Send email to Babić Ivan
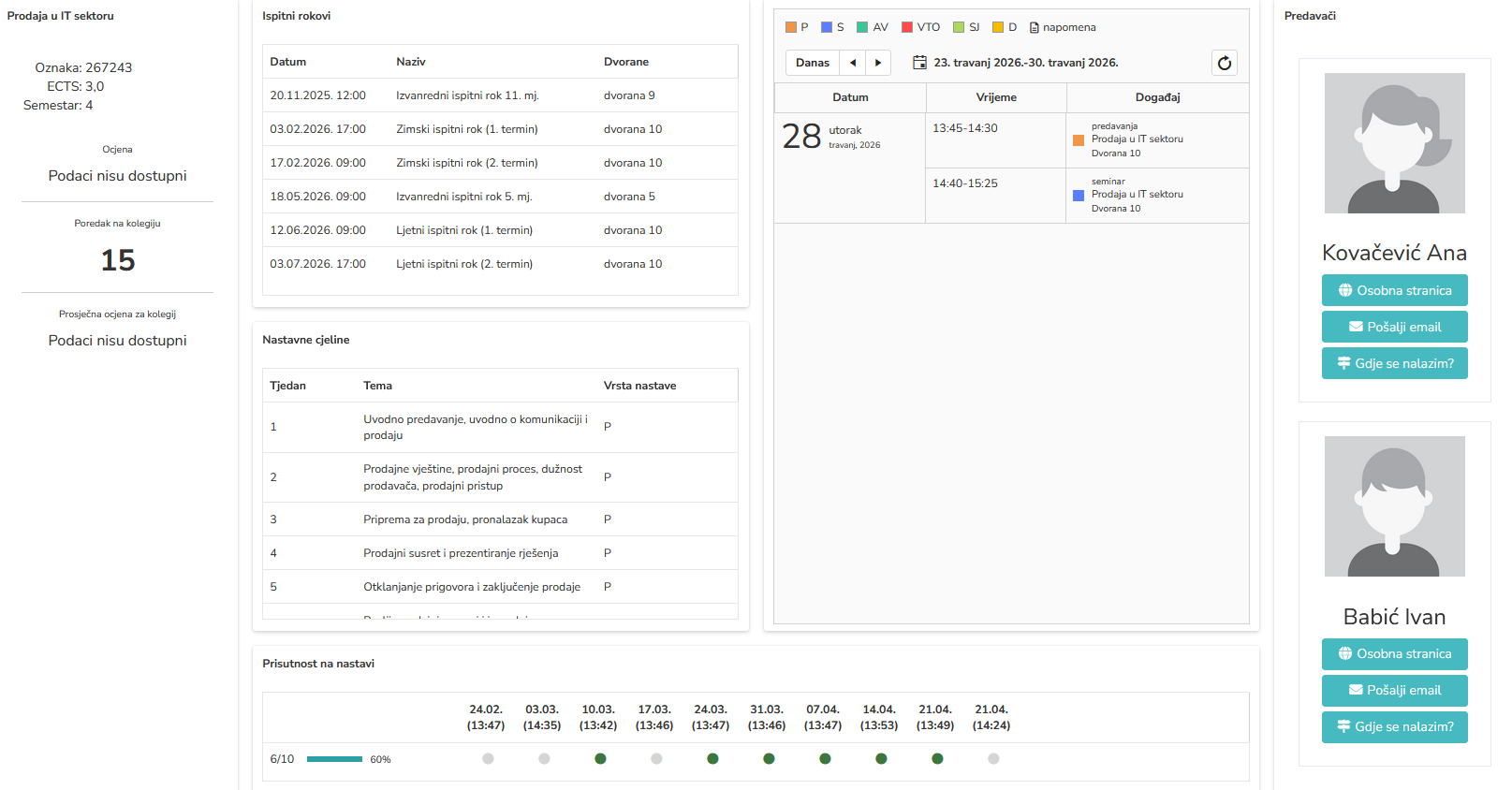 point(1394,690)
